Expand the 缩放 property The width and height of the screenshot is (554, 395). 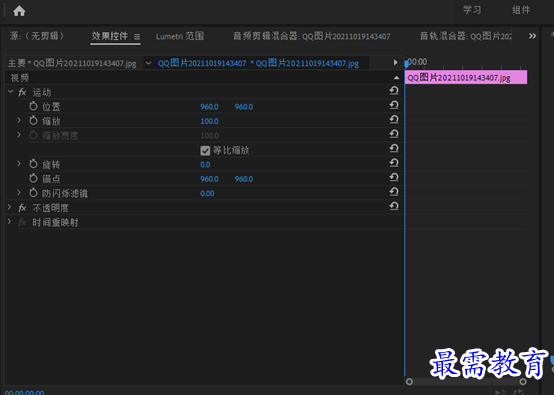tap(19, 120)
